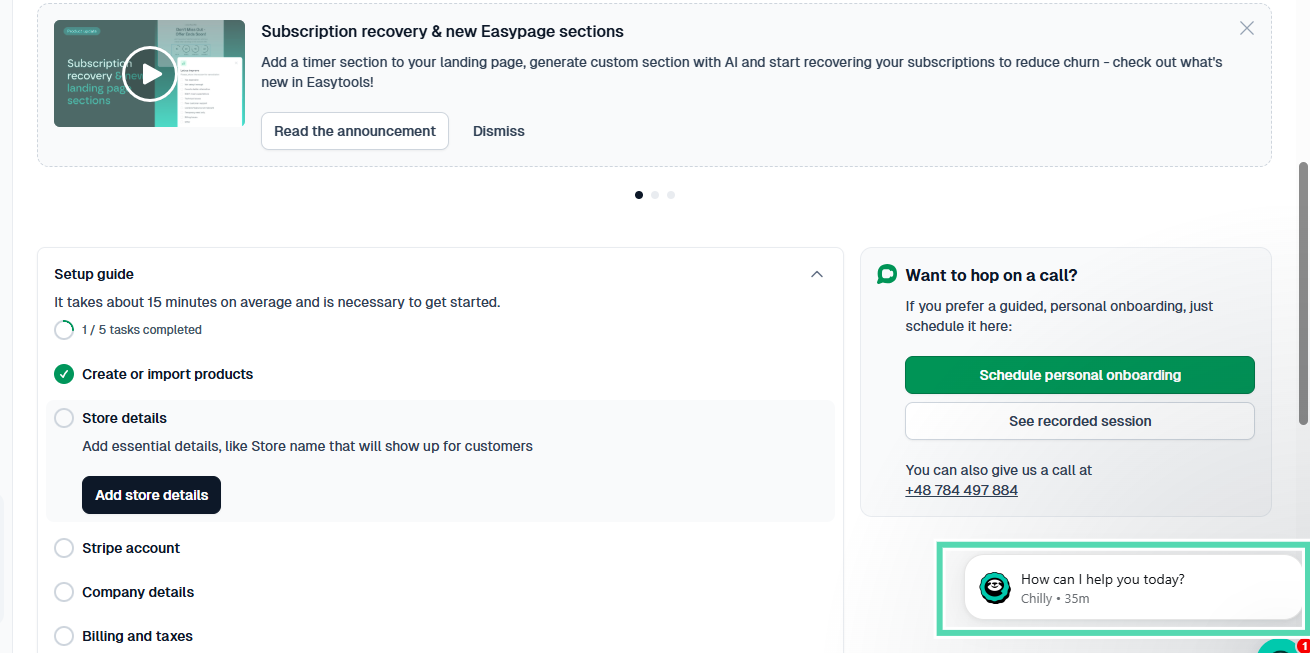Image resolution: width=1310 pixels, height=653 pixels.
Task: Click Schedule personal onboarding button
Action: click(x=1080, y=375)
